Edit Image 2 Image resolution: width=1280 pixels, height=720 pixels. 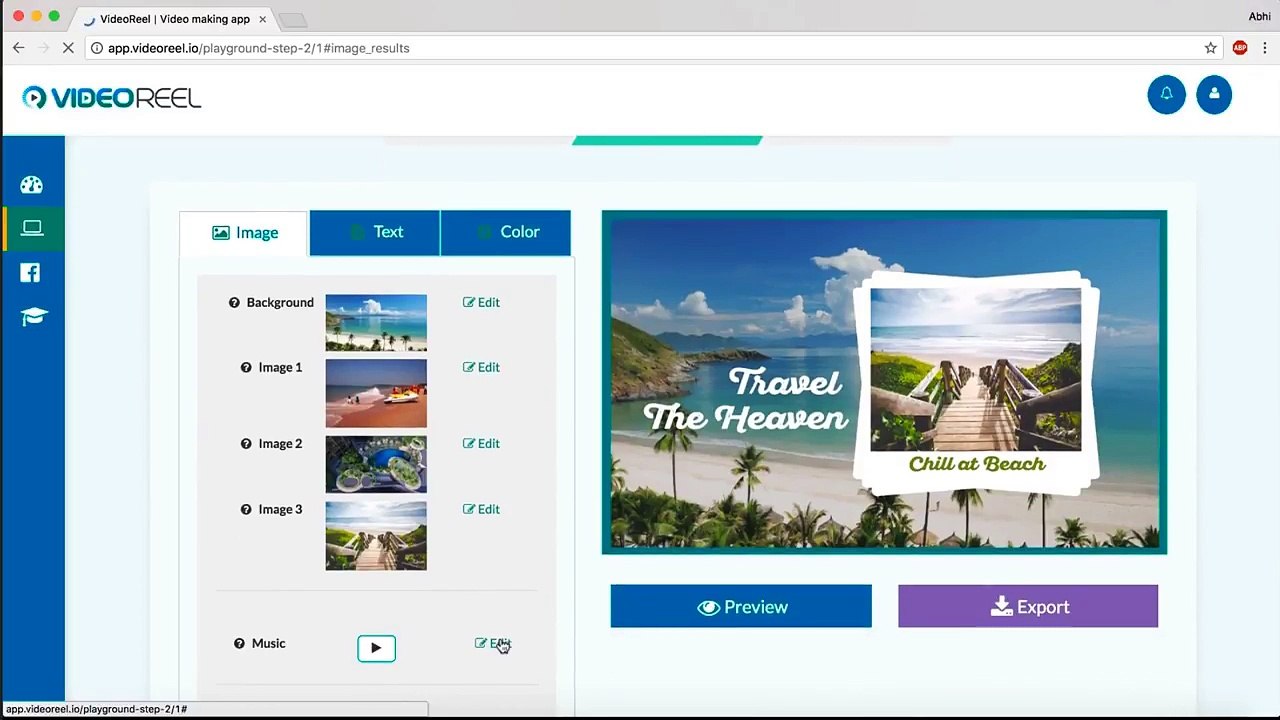click(x=481, y=443)
